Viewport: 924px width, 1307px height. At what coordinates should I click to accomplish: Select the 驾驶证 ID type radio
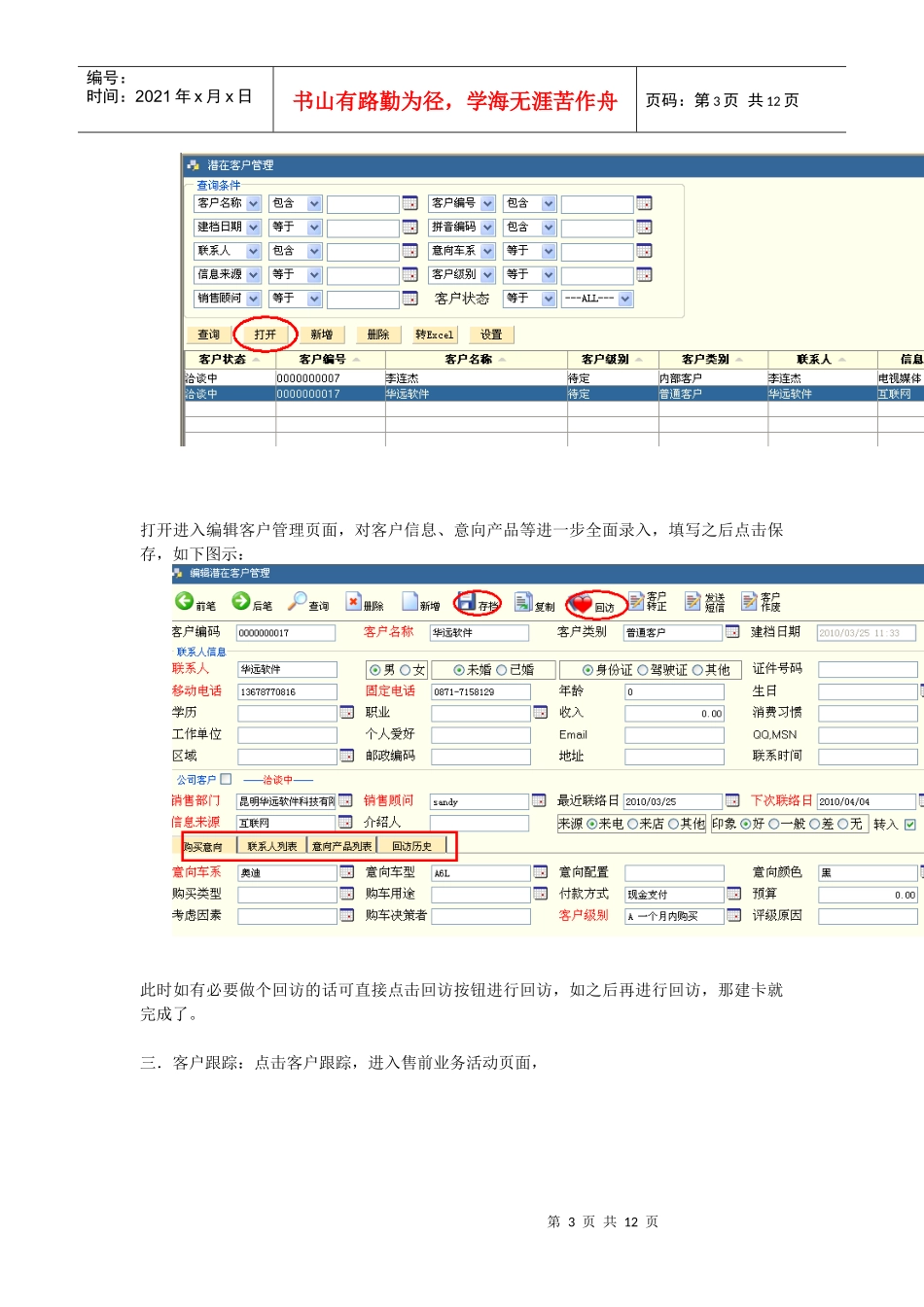(x=643, y=670)
